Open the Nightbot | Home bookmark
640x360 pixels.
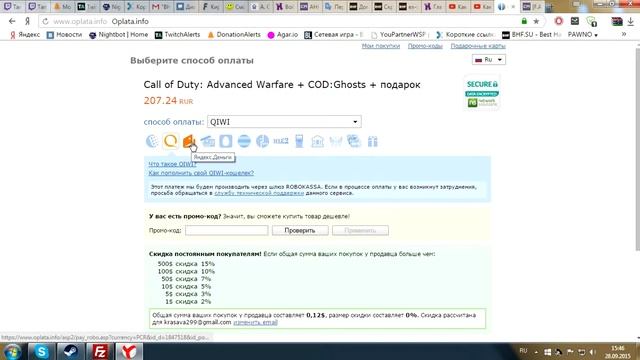tap(118, 35)
